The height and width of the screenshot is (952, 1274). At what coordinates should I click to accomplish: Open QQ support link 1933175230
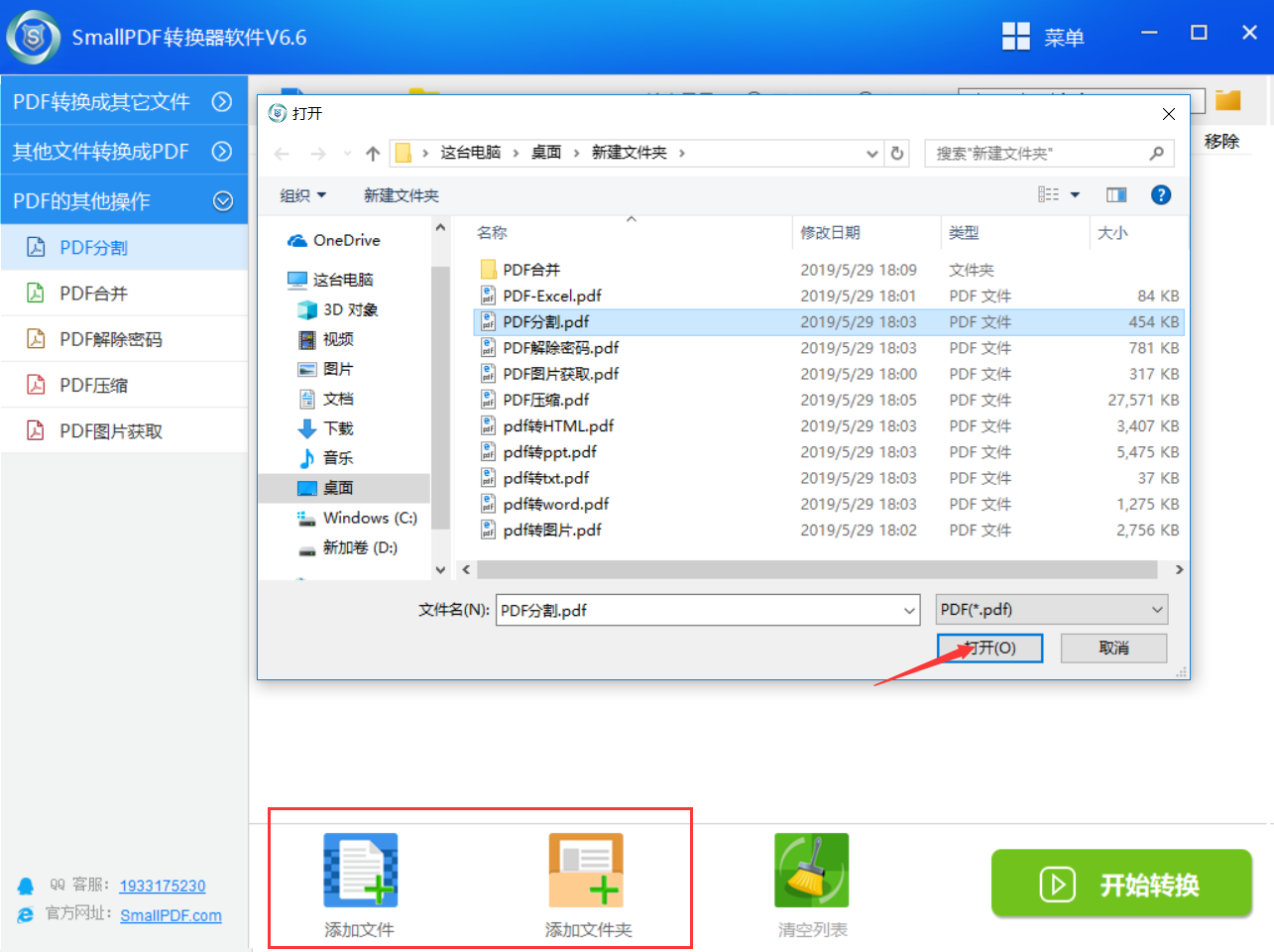(163, 886)
